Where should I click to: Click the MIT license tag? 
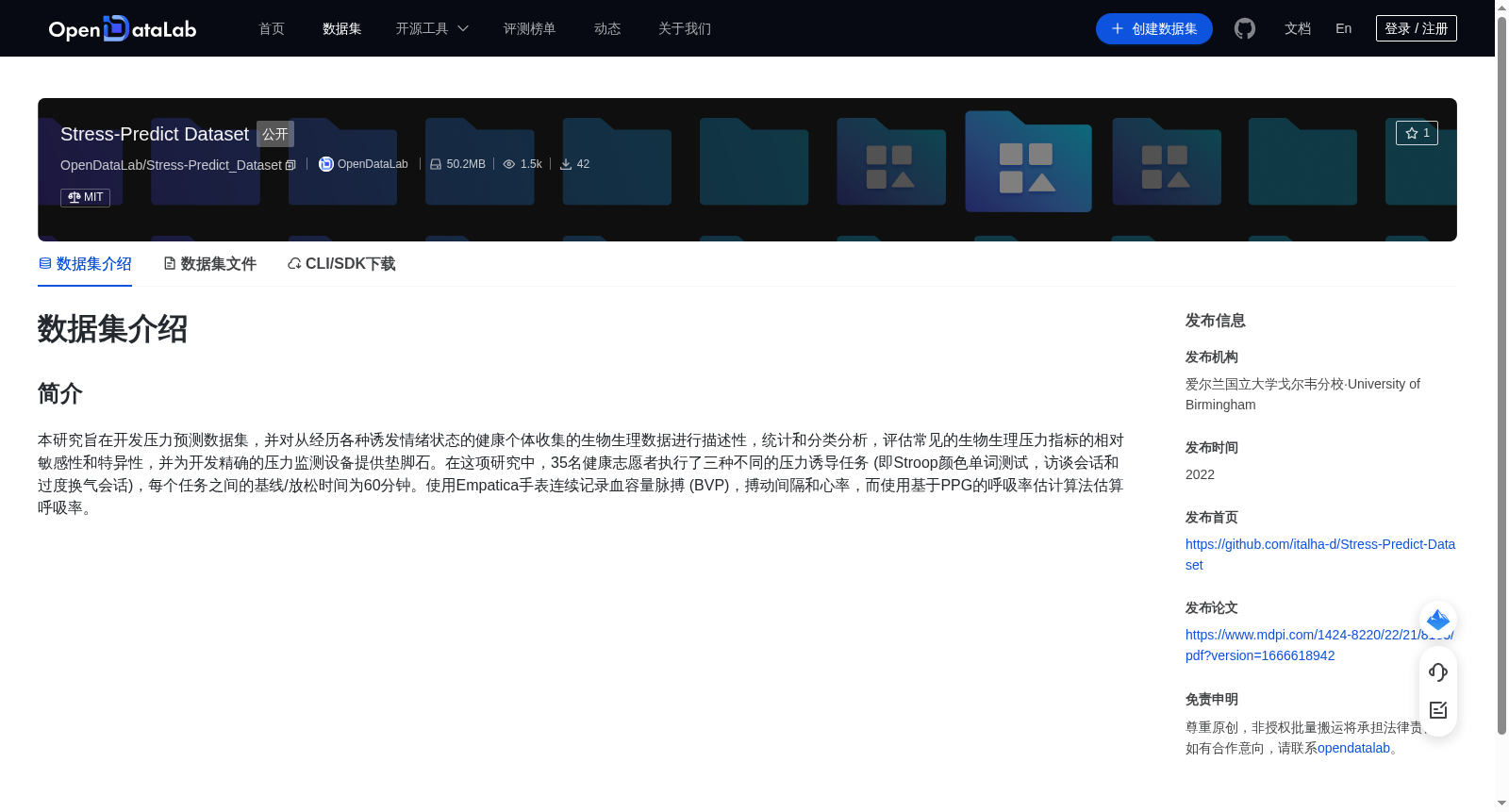pos(85,197)
